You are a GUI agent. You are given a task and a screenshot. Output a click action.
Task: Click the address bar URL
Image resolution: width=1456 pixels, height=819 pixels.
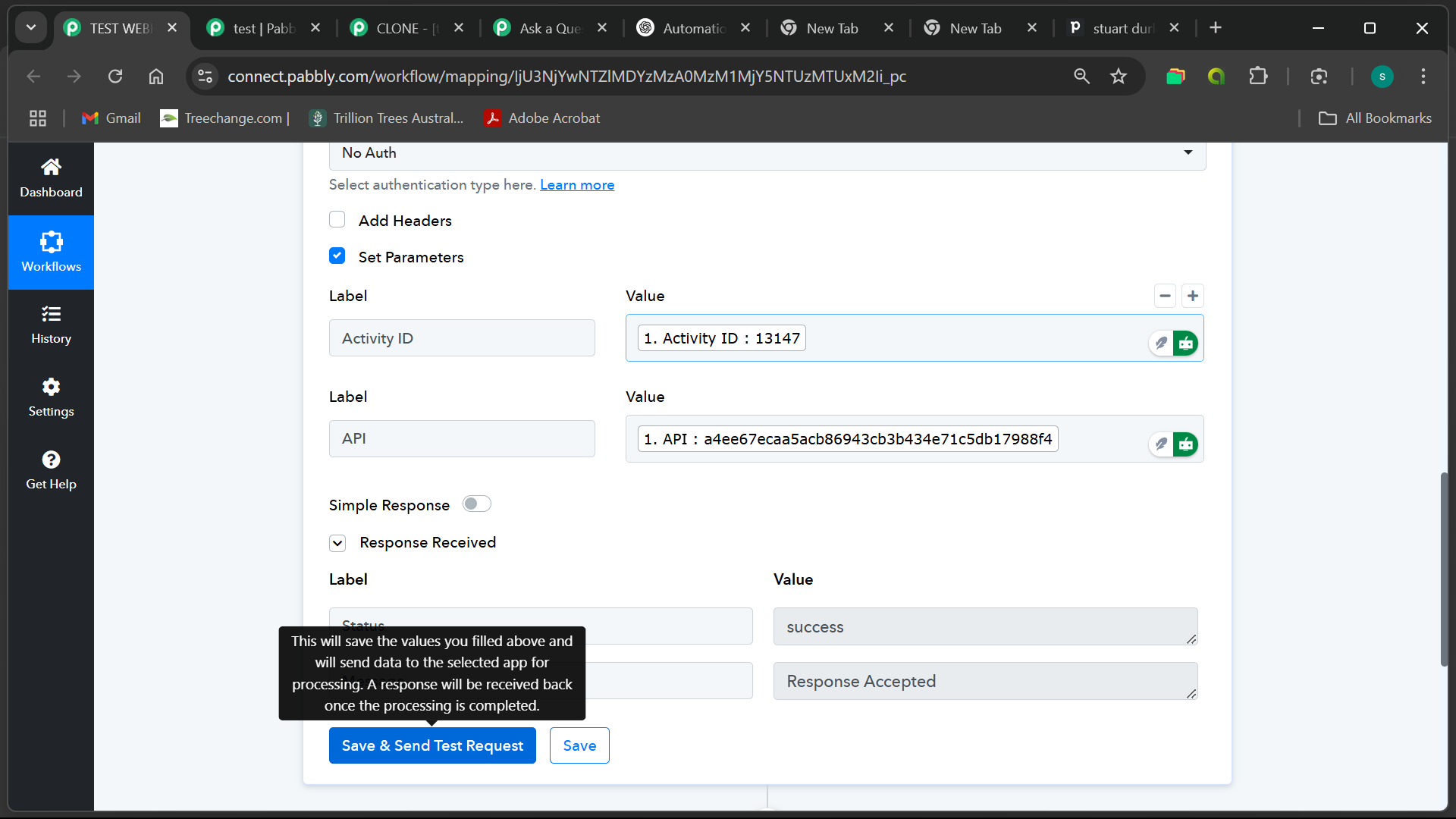[567, 77]
